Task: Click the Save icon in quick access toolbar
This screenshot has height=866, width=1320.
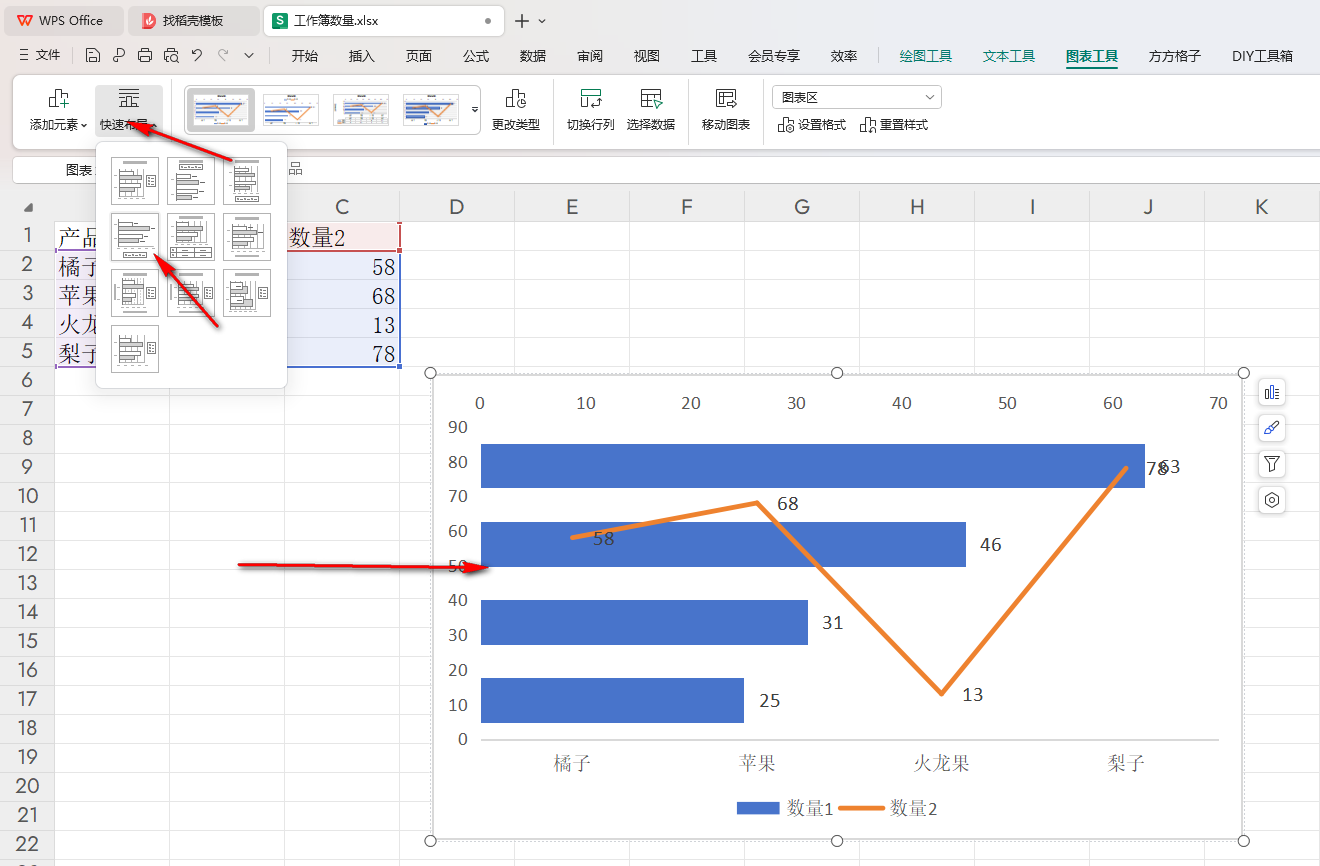Action: (93, 56)
